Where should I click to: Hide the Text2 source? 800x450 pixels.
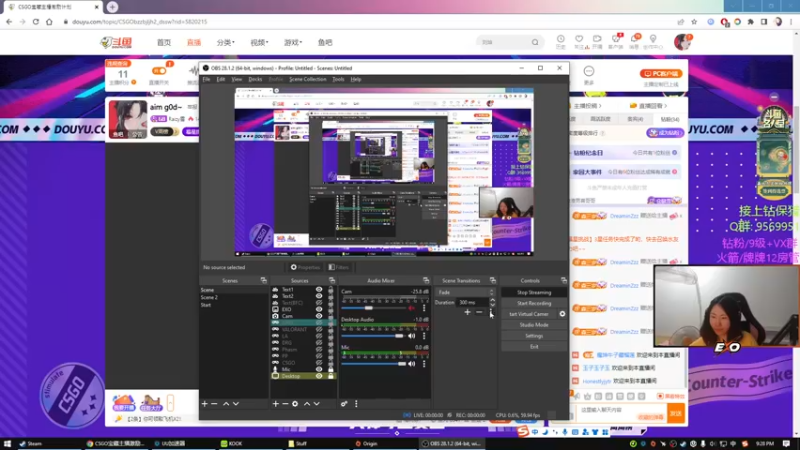(319, 296)
